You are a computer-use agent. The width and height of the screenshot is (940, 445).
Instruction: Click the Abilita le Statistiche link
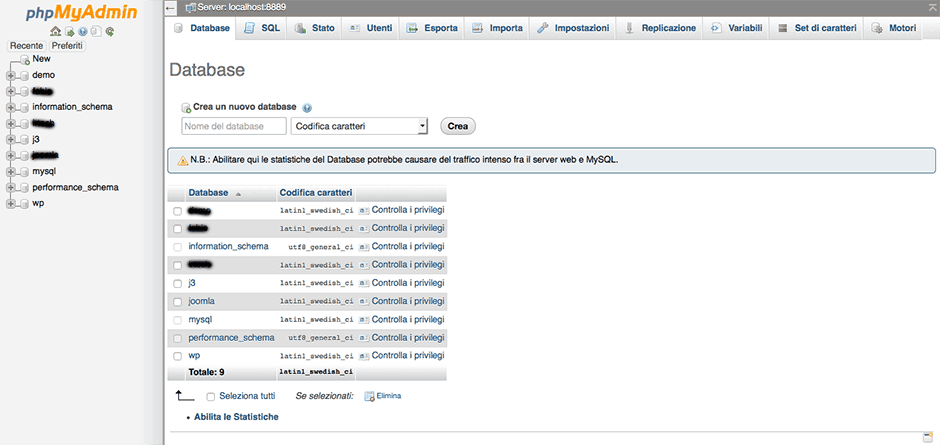pos(236,416)
